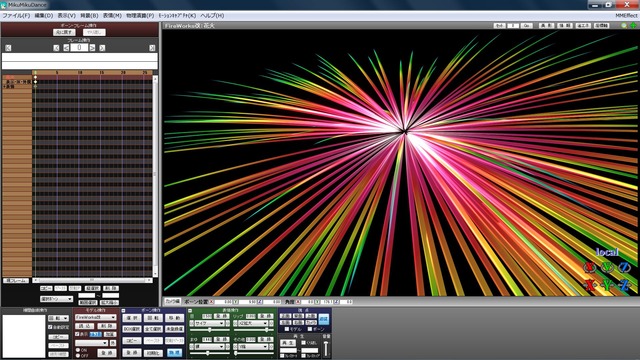
Task: Click the blue Z rotation axis icon
Action: pos(624,267)
